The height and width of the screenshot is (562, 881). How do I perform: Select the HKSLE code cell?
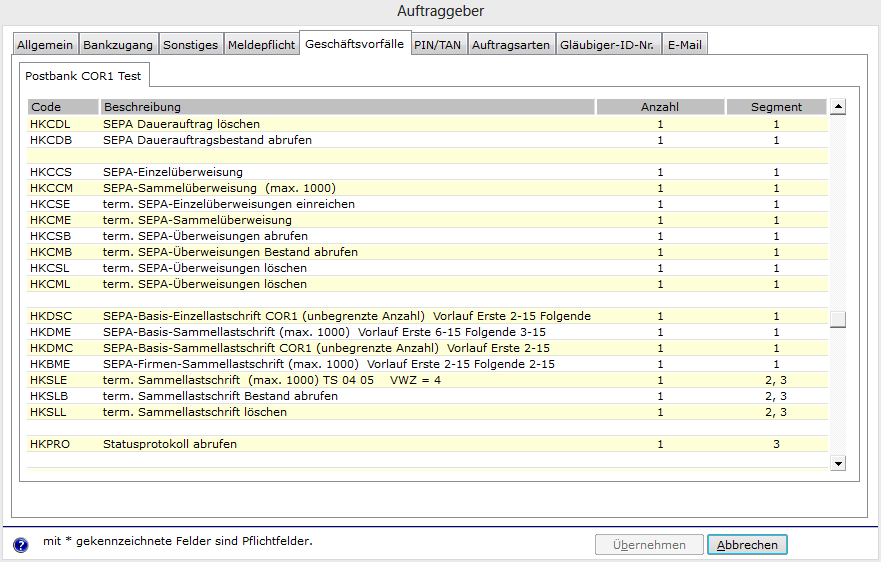[48, 380]
